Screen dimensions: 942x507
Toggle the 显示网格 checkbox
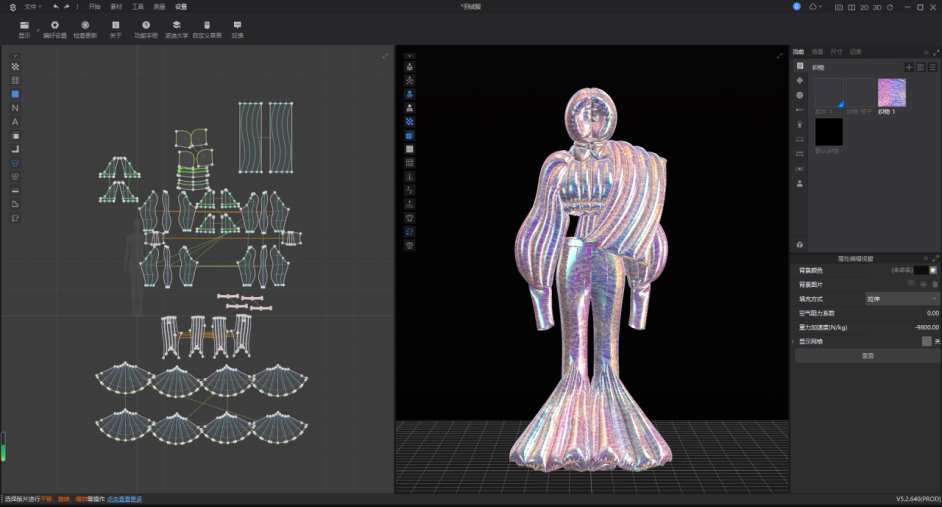[x=927, y=341]
